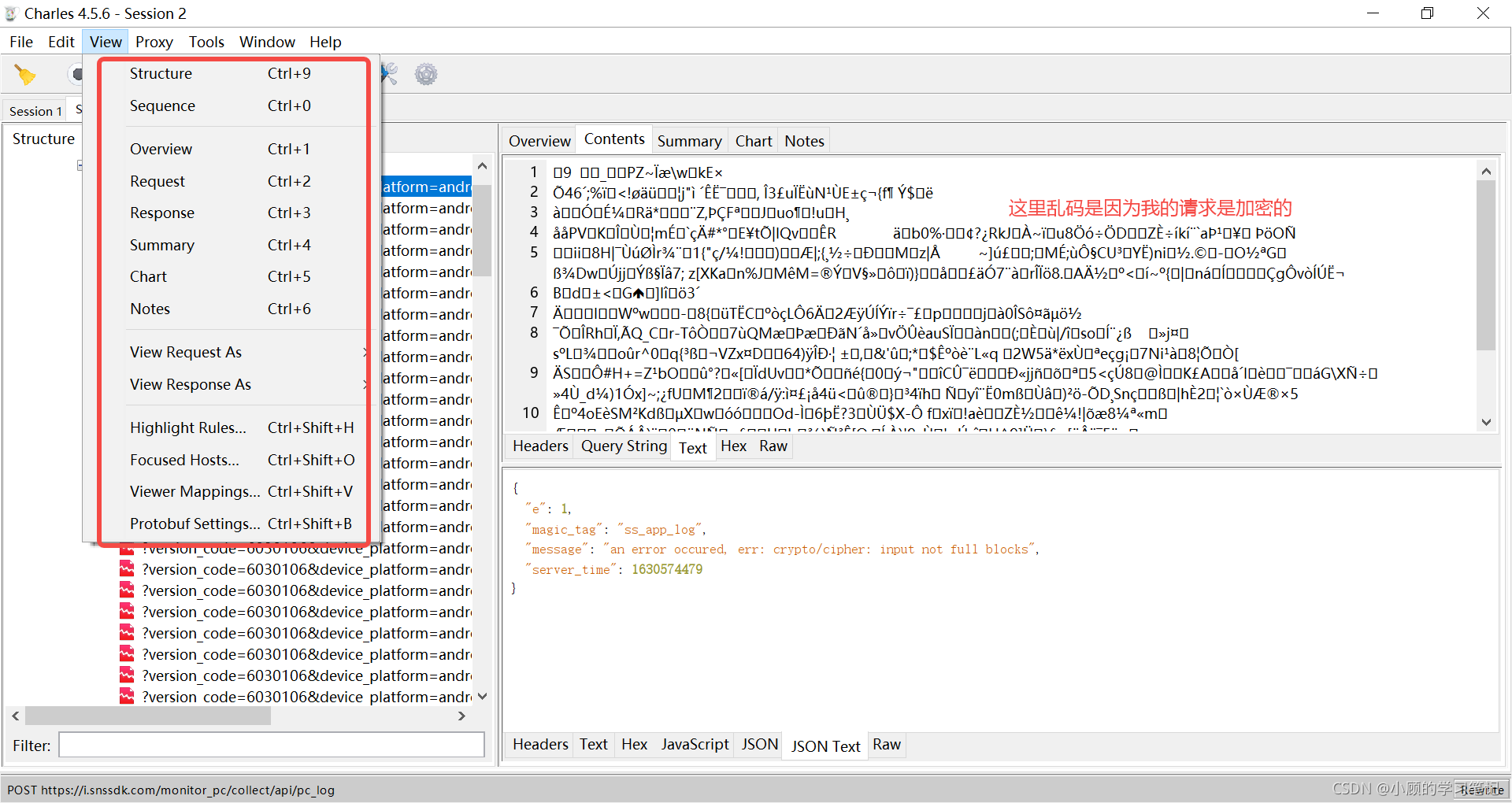Viewport: 1512px width, 803px height.
Task: Click the broom clear-session icon
Action: [25, 75]
